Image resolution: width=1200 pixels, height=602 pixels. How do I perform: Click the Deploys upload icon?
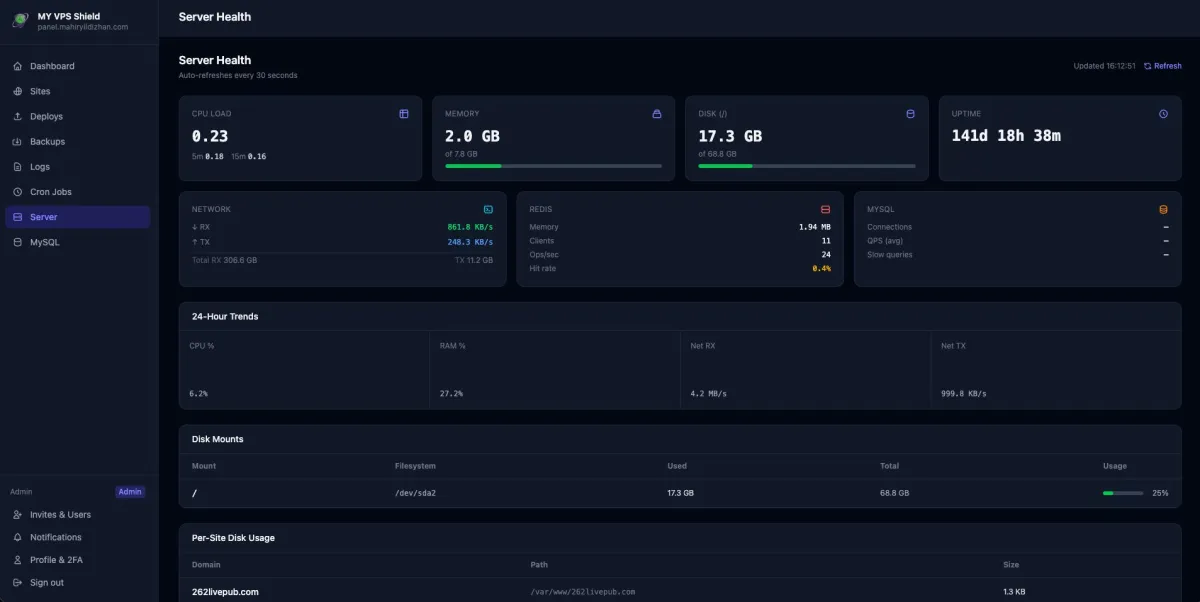click(18, 116)
